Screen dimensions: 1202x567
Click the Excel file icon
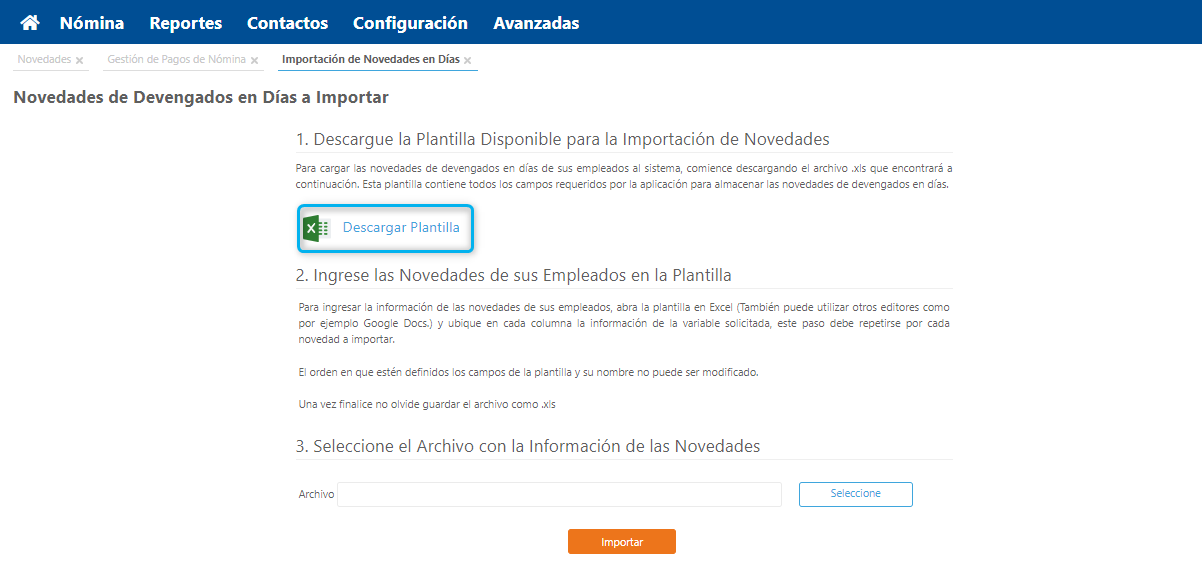[x=316, y=228]
